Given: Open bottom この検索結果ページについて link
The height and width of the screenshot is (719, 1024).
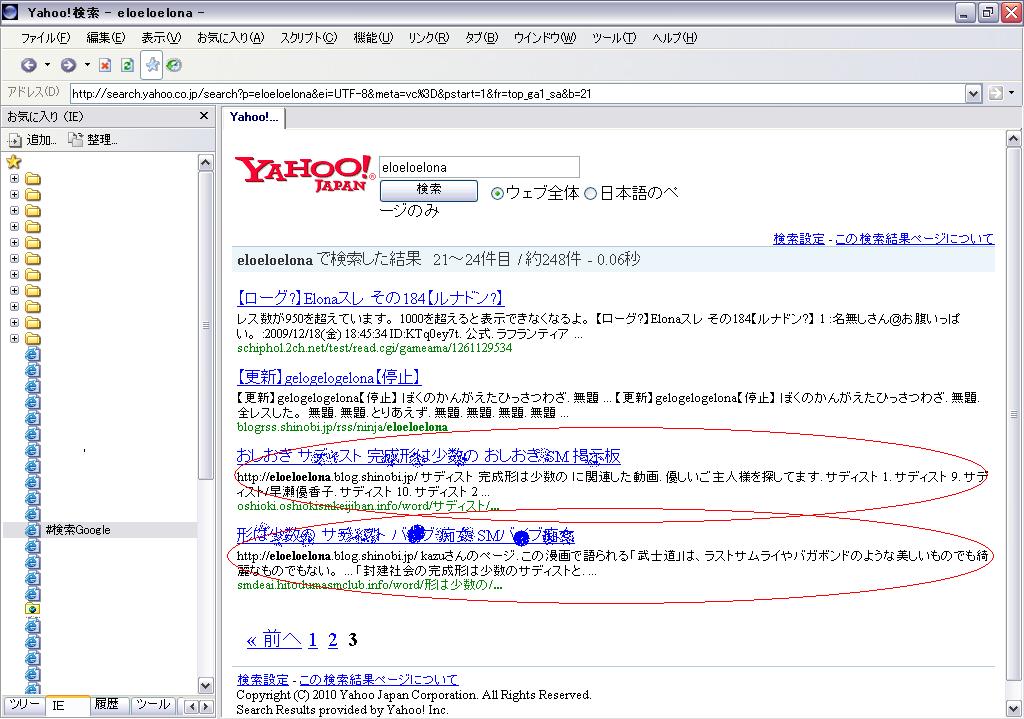Looking at the screenshot, I should [379, 680].
